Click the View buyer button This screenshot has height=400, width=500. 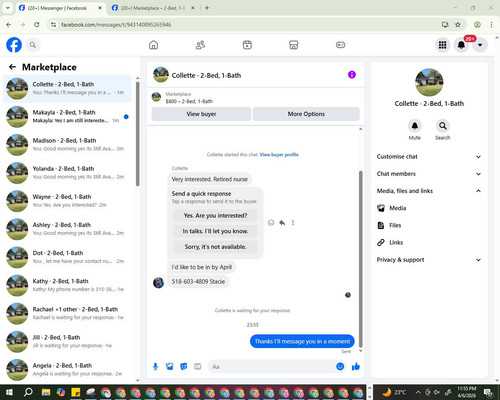click(x=201, y=114)
